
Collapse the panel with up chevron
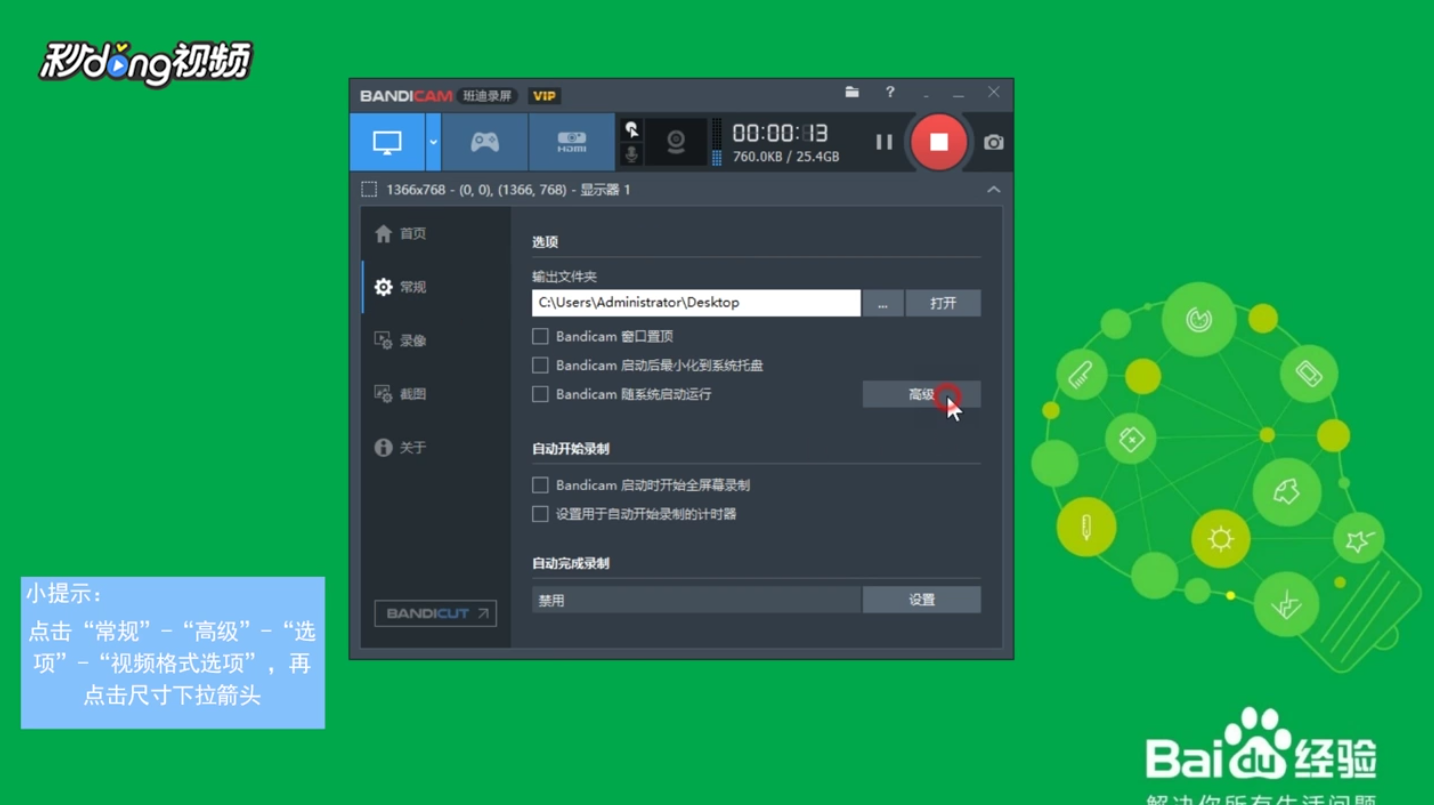click(993, 189)
